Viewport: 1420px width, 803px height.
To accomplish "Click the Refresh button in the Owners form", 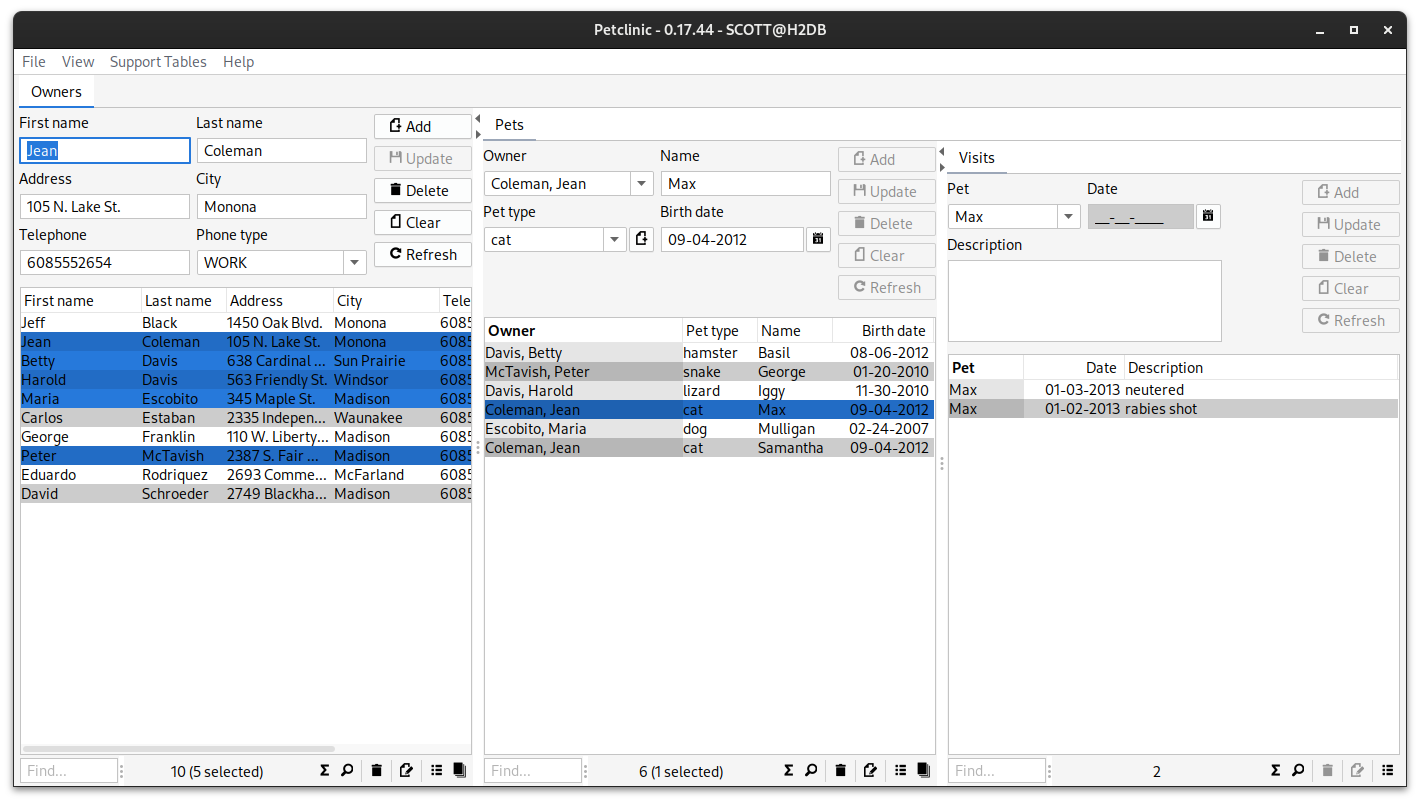I will pos(422,255).
